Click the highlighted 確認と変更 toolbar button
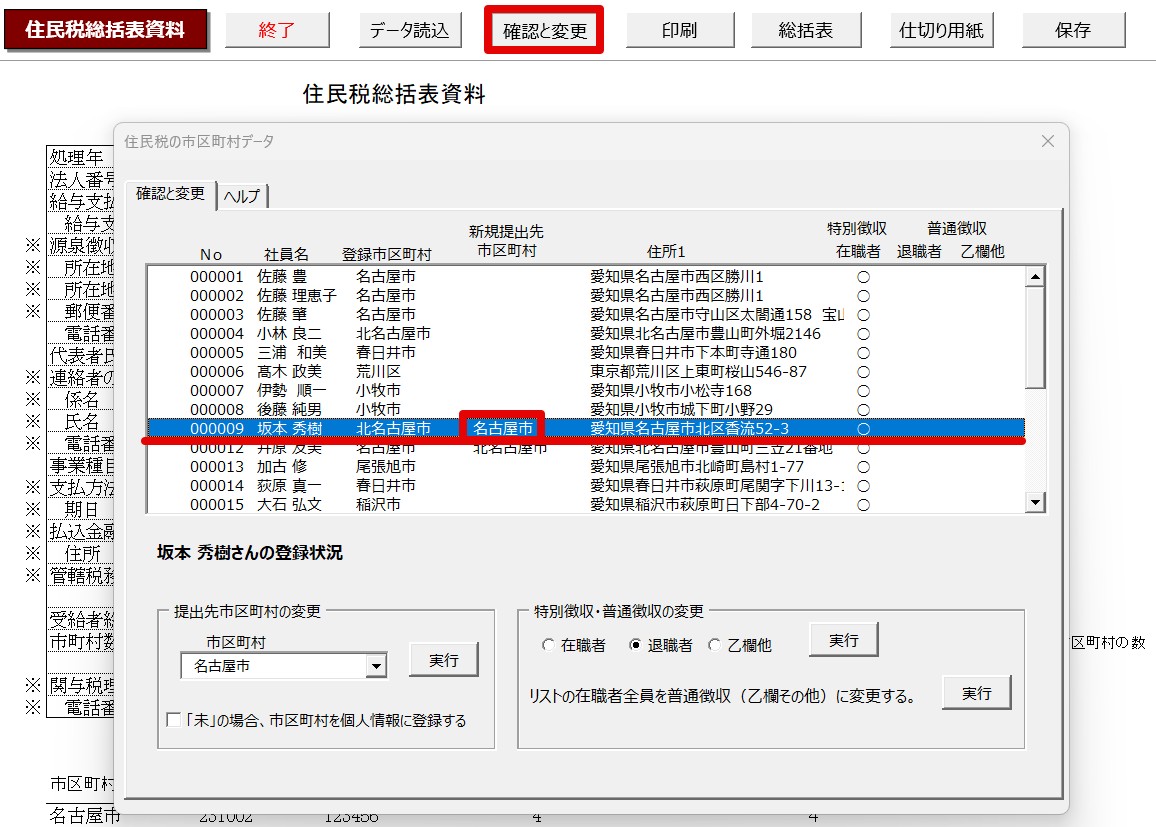 click(544, 31)
